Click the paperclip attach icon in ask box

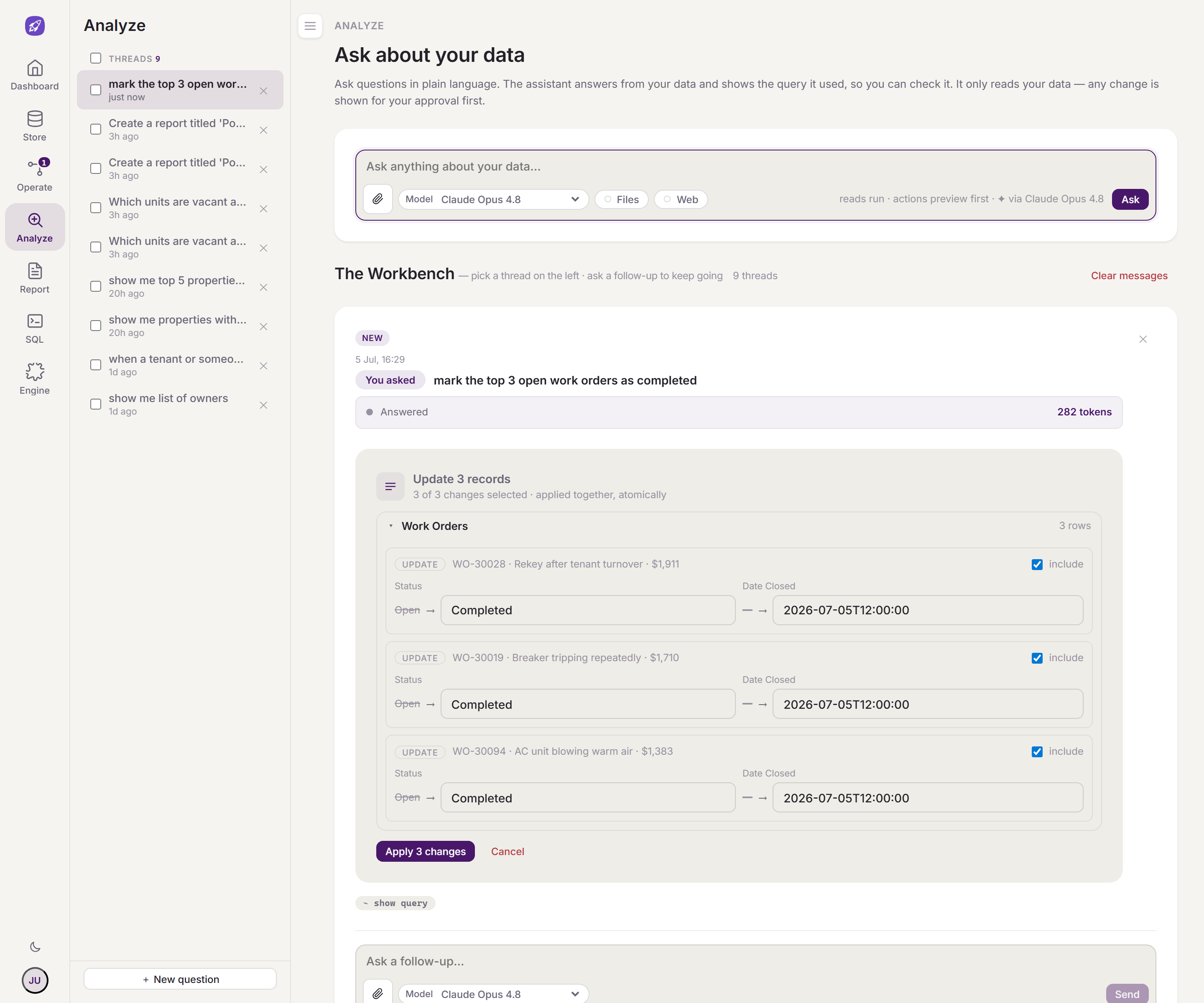pos(378,199)
